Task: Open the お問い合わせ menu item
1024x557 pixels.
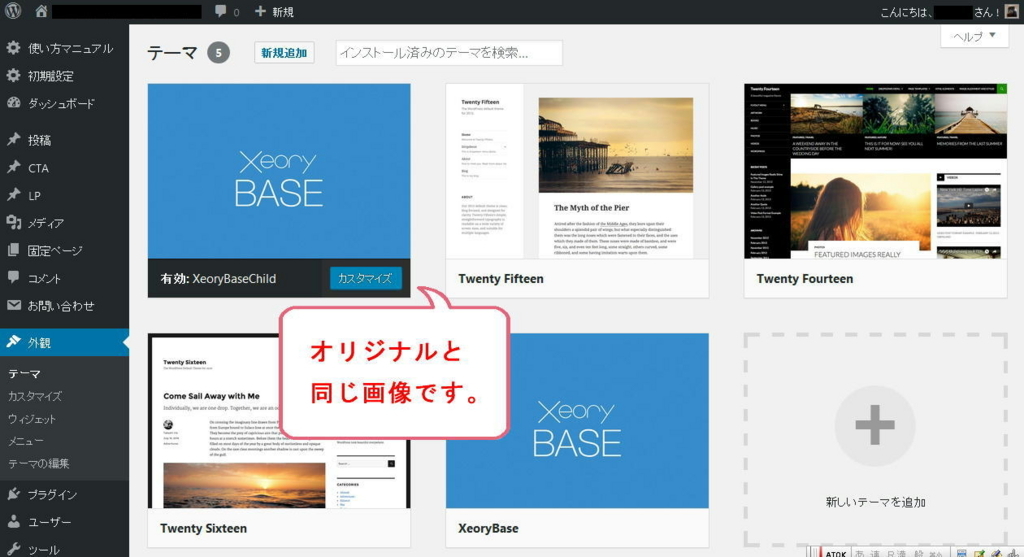Action: [61, 306]
